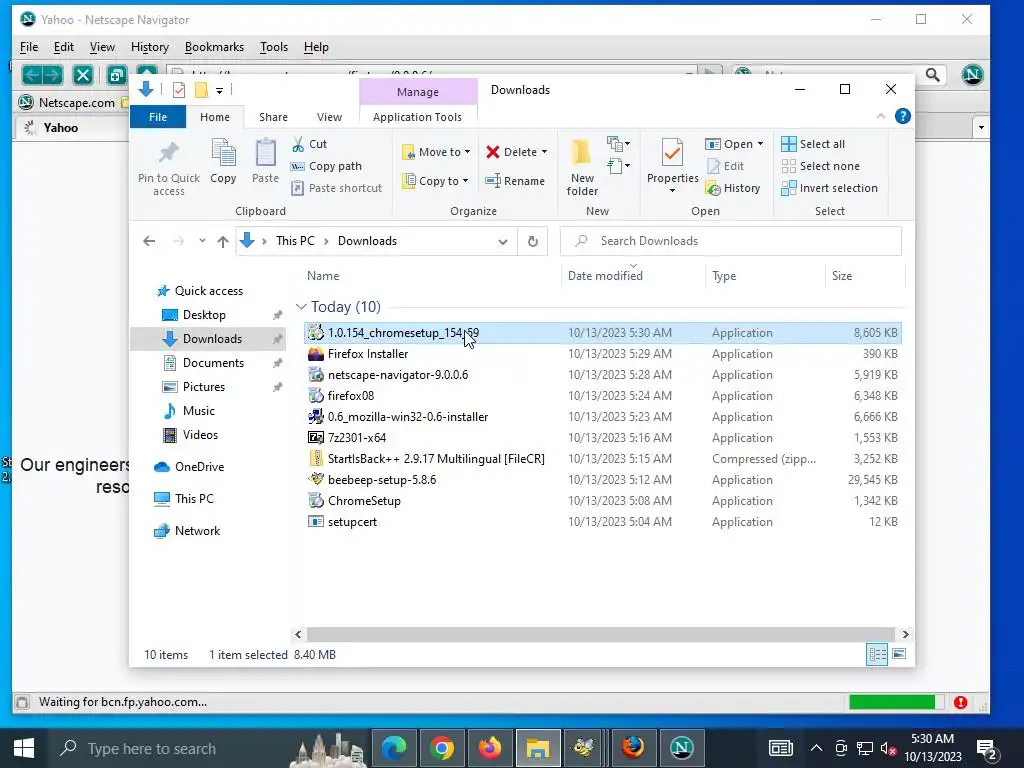Select This PC in navigation pane
The width and height of the screenshot is (1024, 768).
194,499
